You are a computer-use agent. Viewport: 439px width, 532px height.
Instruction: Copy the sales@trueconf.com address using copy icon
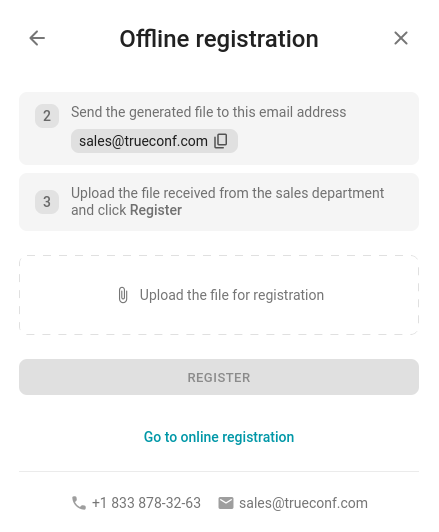[x=221, y=141]
